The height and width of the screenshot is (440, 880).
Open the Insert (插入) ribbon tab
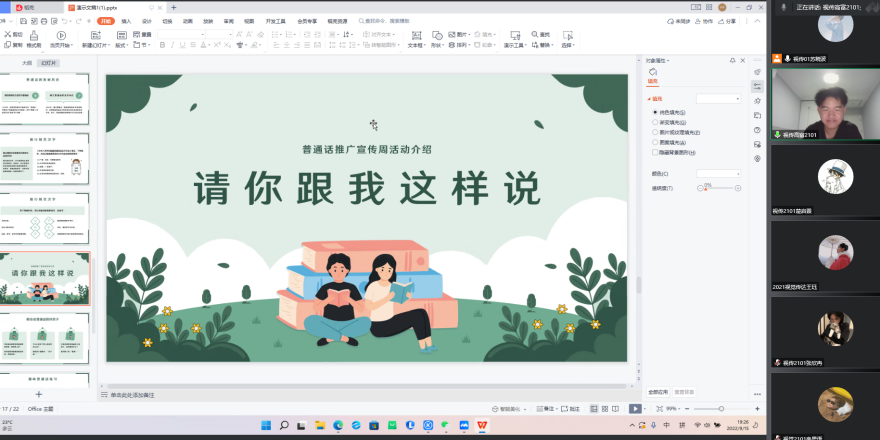(126, 20)
